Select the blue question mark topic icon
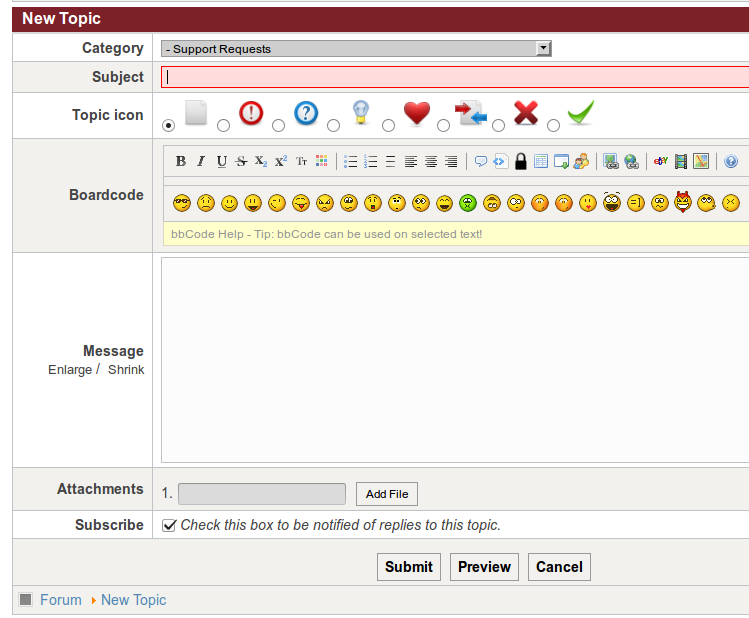 point(278,126)
